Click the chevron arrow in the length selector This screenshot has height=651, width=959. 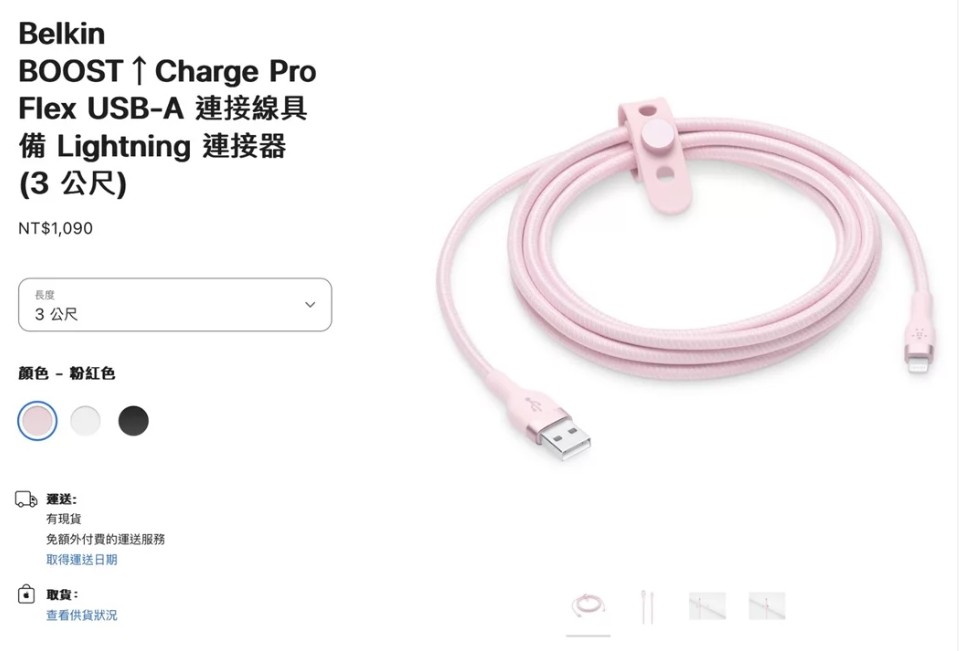[310, 305]
